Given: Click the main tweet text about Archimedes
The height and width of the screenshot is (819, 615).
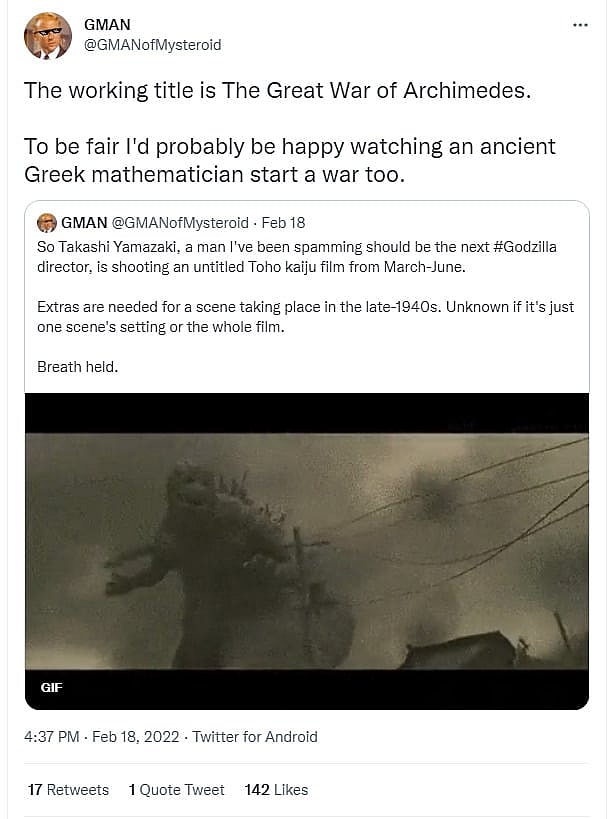Looking at the screenshot, I should click(x=289, y=133).
